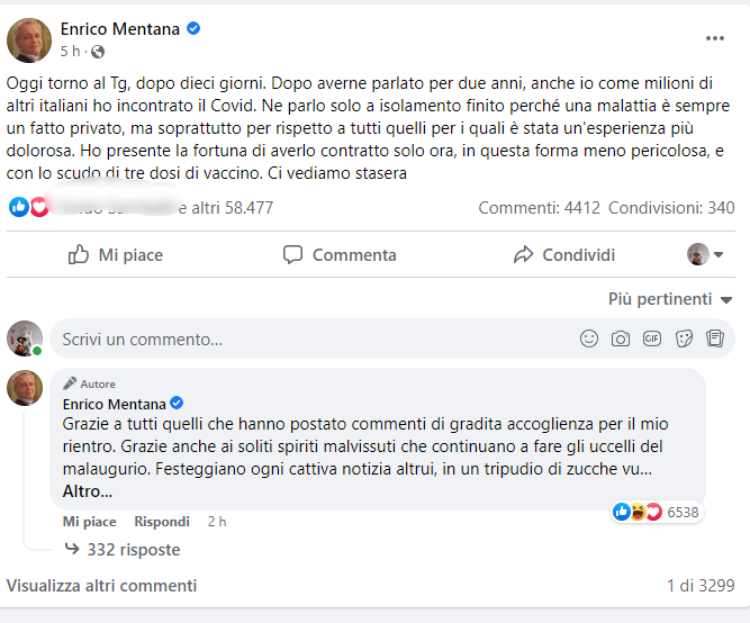
Task: Click the Scrivi un commento input field
Action: point(300,339)
